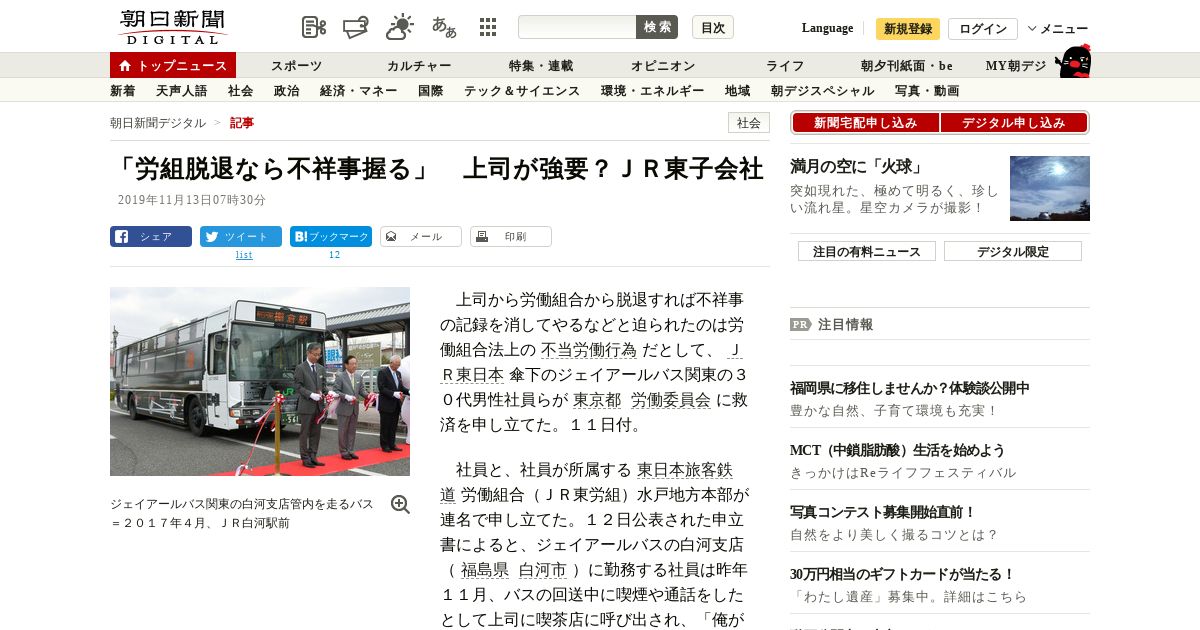Select 朝デジスペシャル in sub navigation
1200x630 pixels.
[x=822, y=91]
